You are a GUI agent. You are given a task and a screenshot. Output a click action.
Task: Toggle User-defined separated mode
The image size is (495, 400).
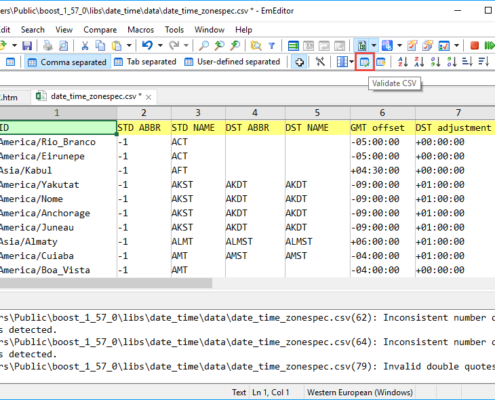tap(232, 62)
